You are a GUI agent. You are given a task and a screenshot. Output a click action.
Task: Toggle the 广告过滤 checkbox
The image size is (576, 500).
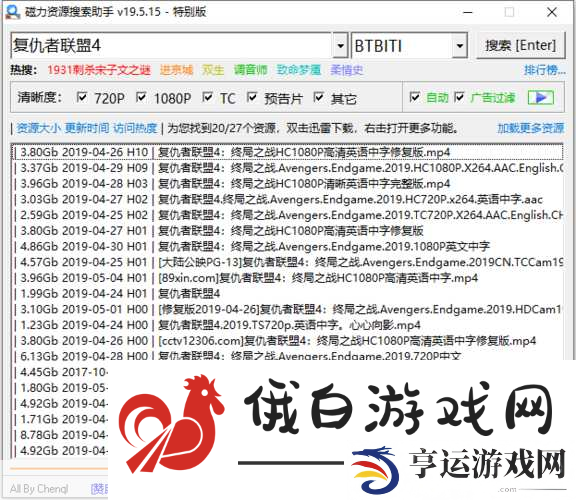(459, 97)
